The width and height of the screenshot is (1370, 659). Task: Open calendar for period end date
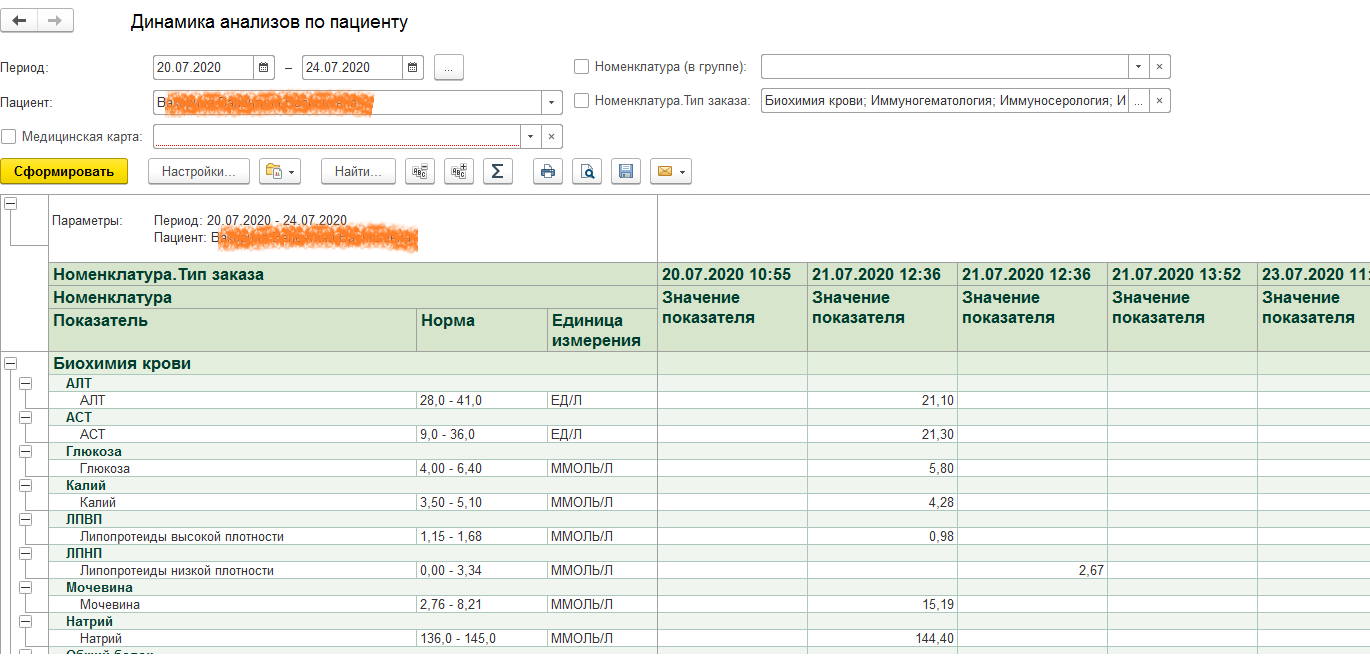413,68
